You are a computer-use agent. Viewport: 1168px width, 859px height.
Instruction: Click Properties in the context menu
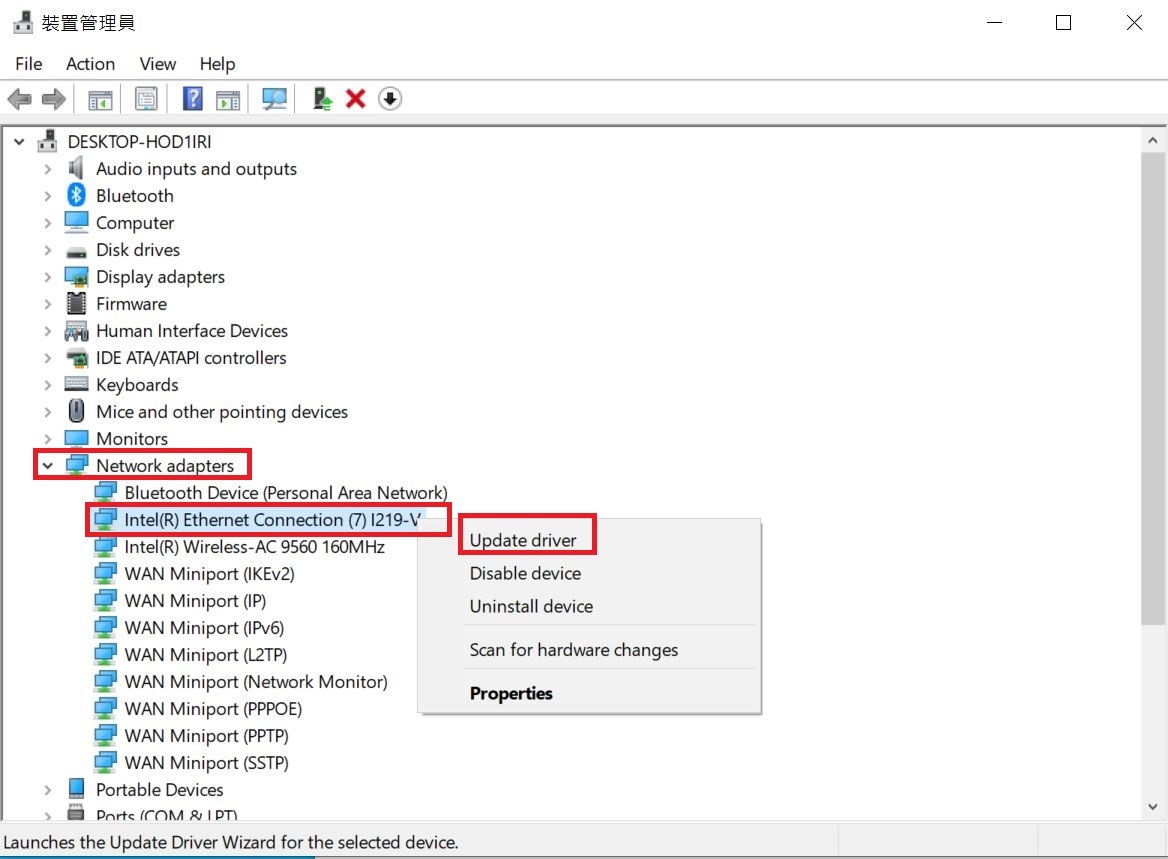[x=511, y=694]
